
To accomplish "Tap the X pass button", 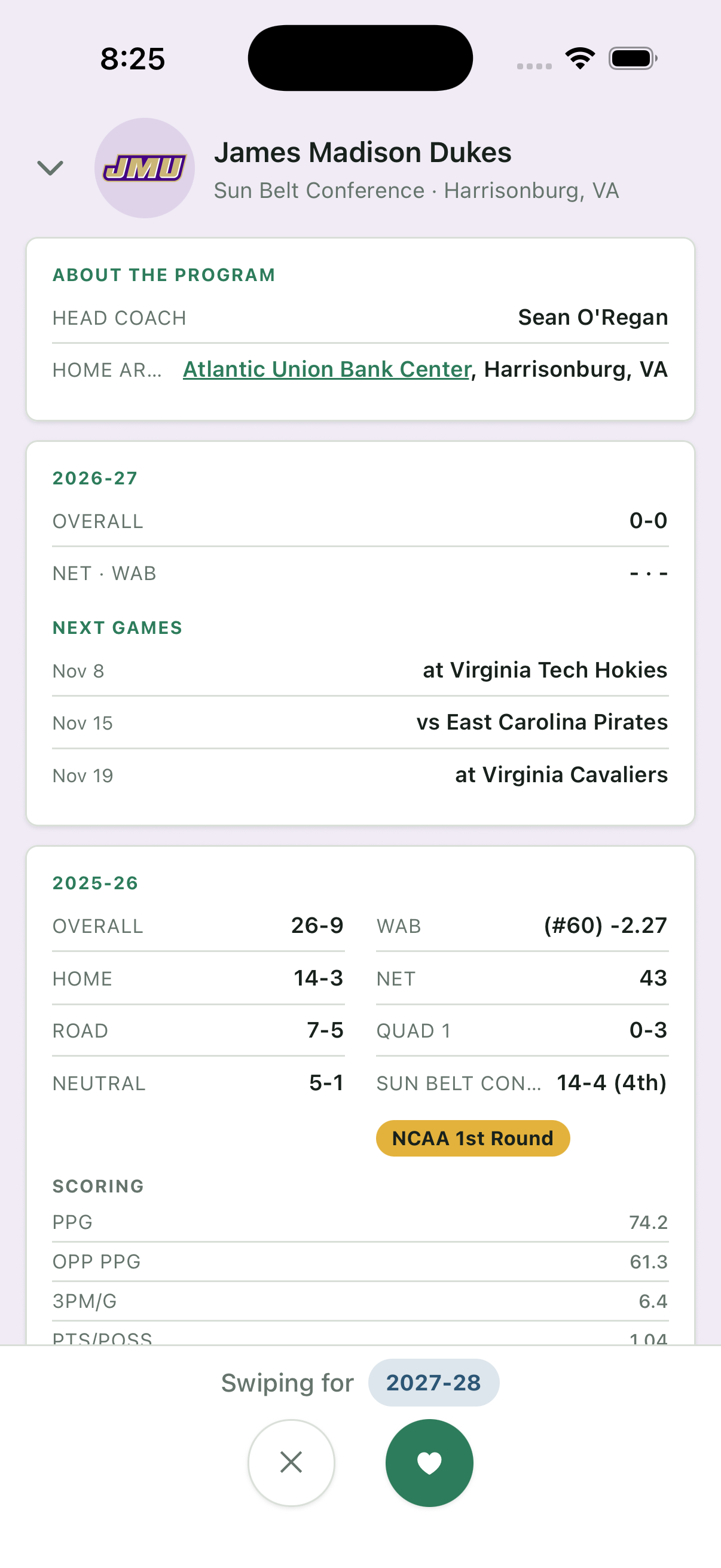I will [291, 1463].
